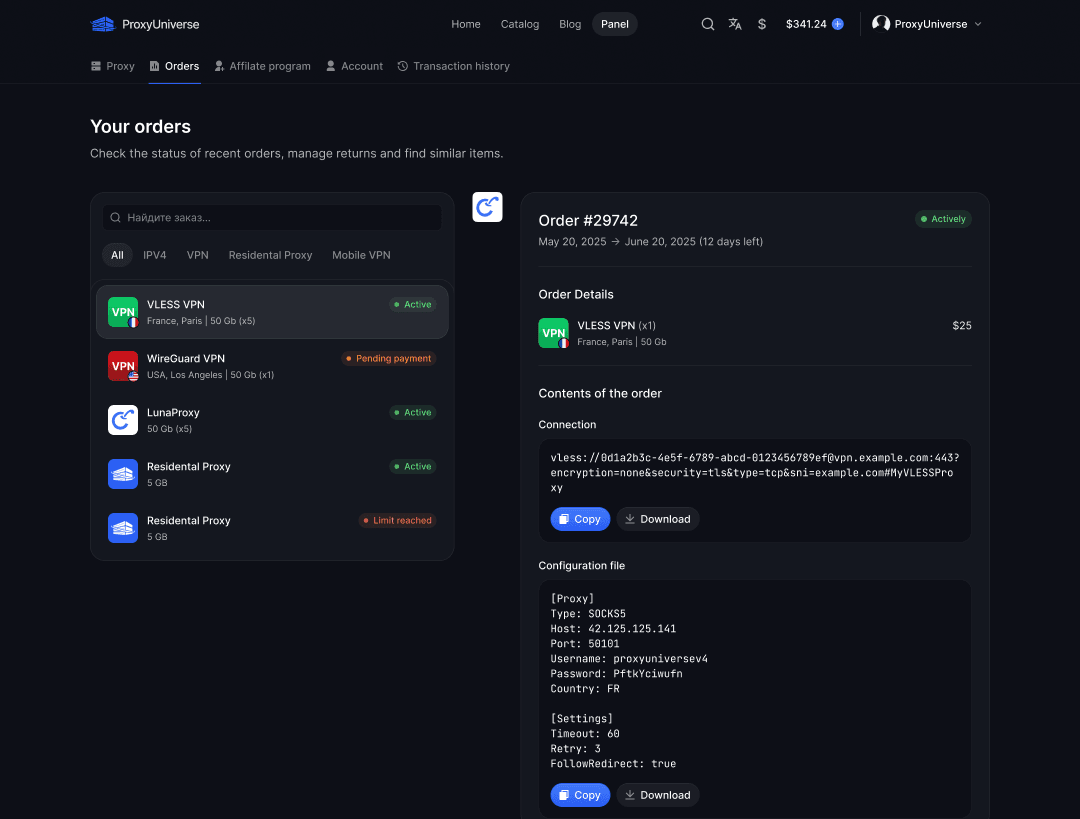Copy the VLESS connection string
Viewport: 1080px width, 819px height.
click(580, 519)
